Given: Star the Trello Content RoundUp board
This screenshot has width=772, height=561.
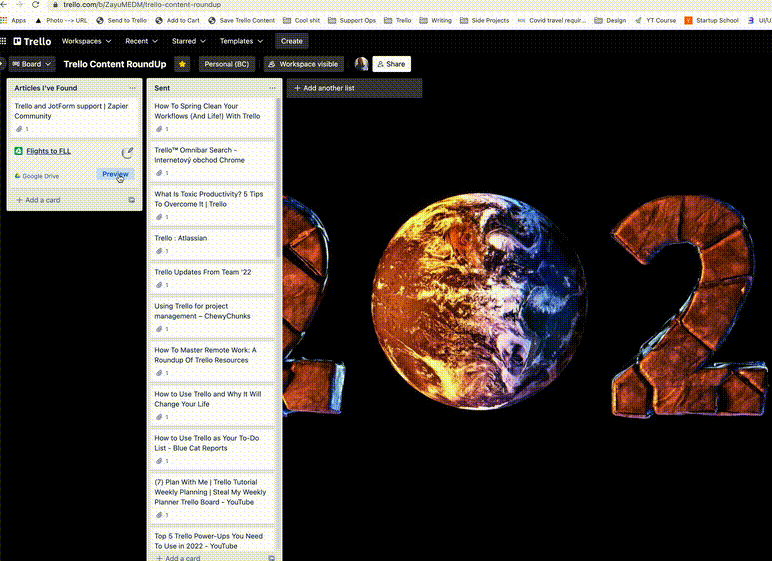Looking at the screenshot, I should click(182, 64).
